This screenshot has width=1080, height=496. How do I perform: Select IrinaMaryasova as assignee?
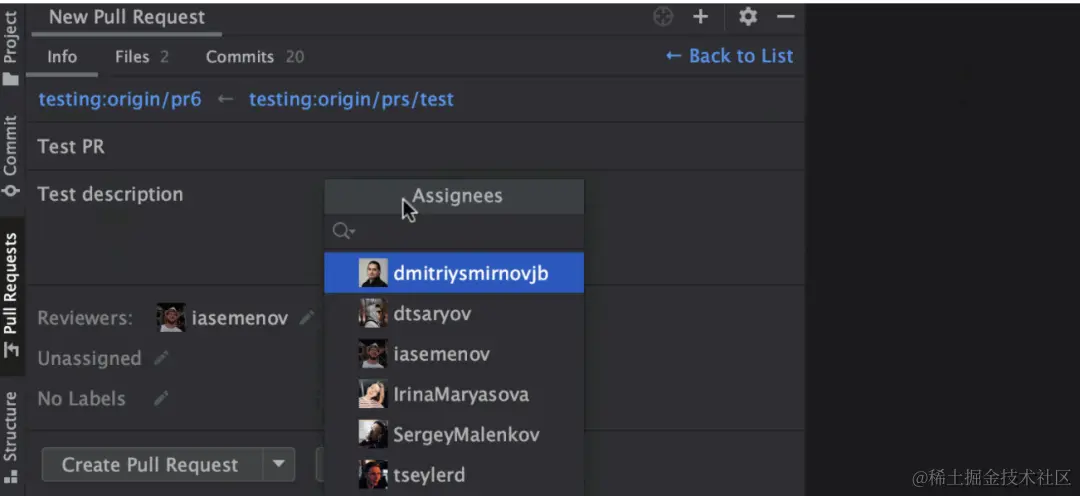pos(455,394)
